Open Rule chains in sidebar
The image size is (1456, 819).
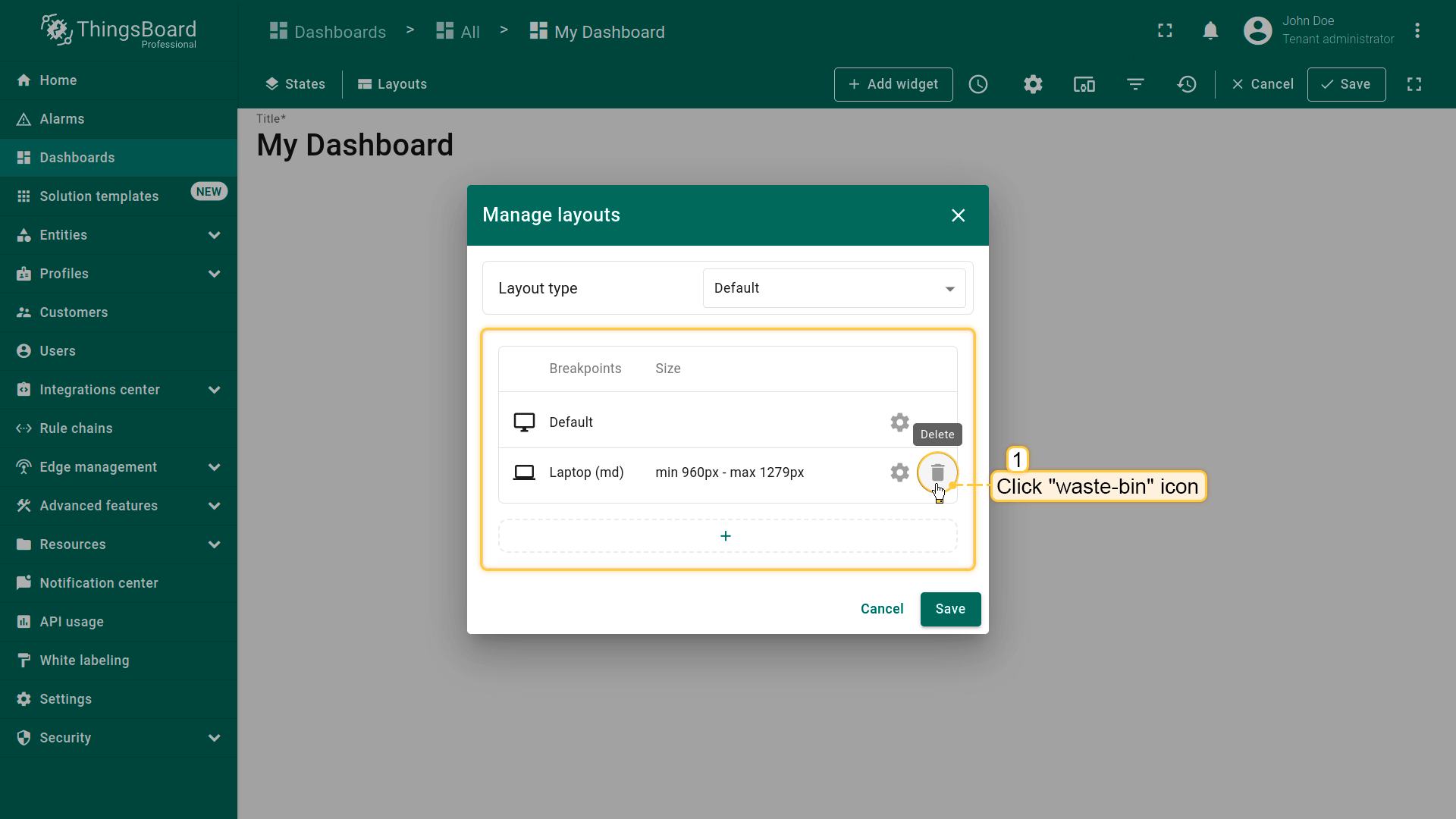[76, 428]
